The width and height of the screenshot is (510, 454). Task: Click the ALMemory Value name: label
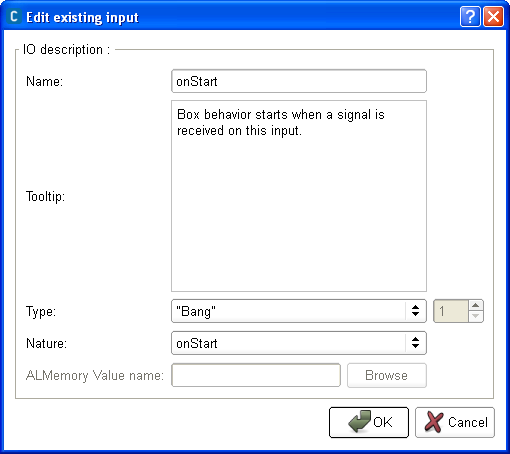95,376
